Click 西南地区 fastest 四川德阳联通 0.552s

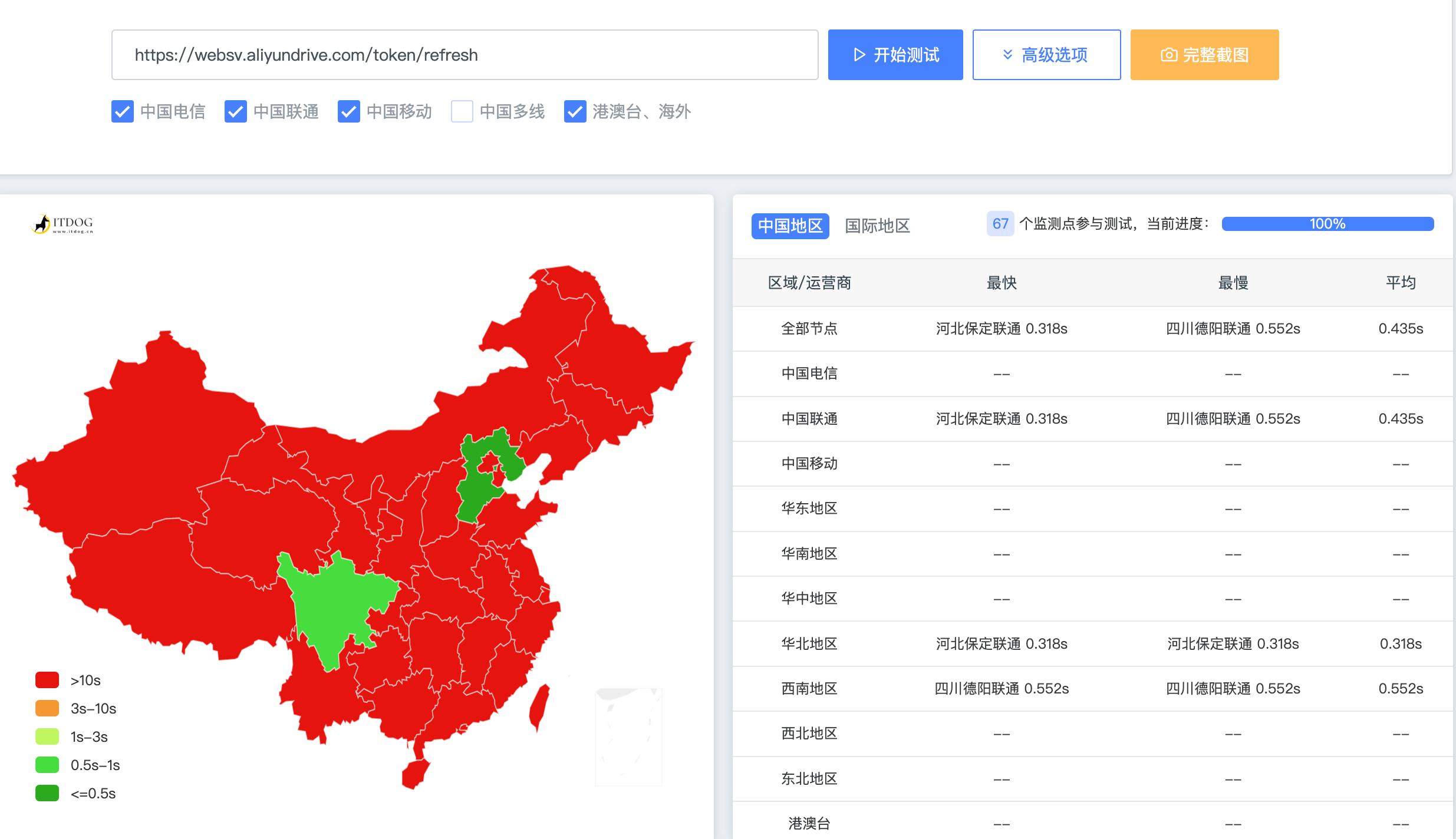1002,688
